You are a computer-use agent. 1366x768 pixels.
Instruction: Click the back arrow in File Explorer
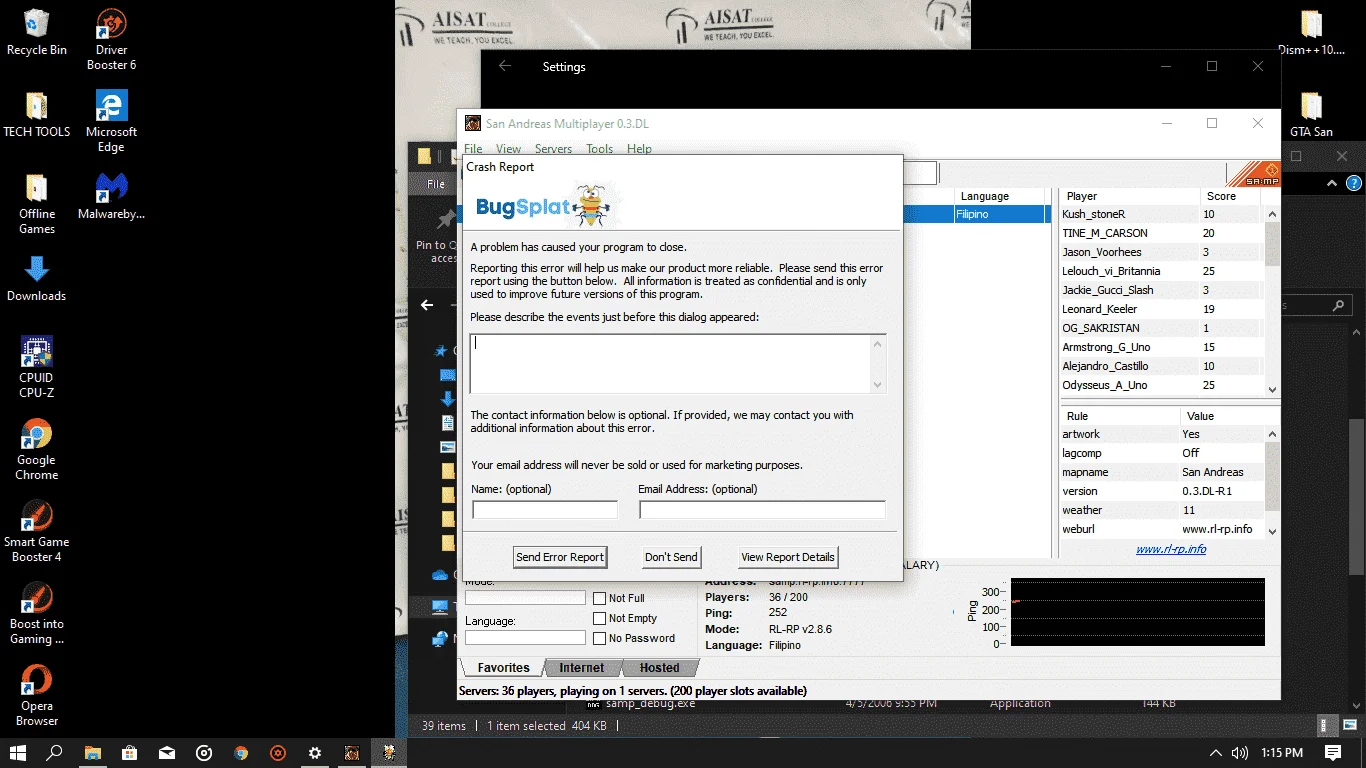pyautogui.click(x=427, y=305)
